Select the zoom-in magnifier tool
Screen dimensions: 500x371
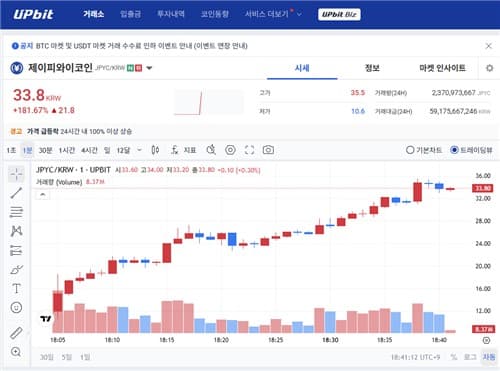pyautogui.click(x=16, y=352)
